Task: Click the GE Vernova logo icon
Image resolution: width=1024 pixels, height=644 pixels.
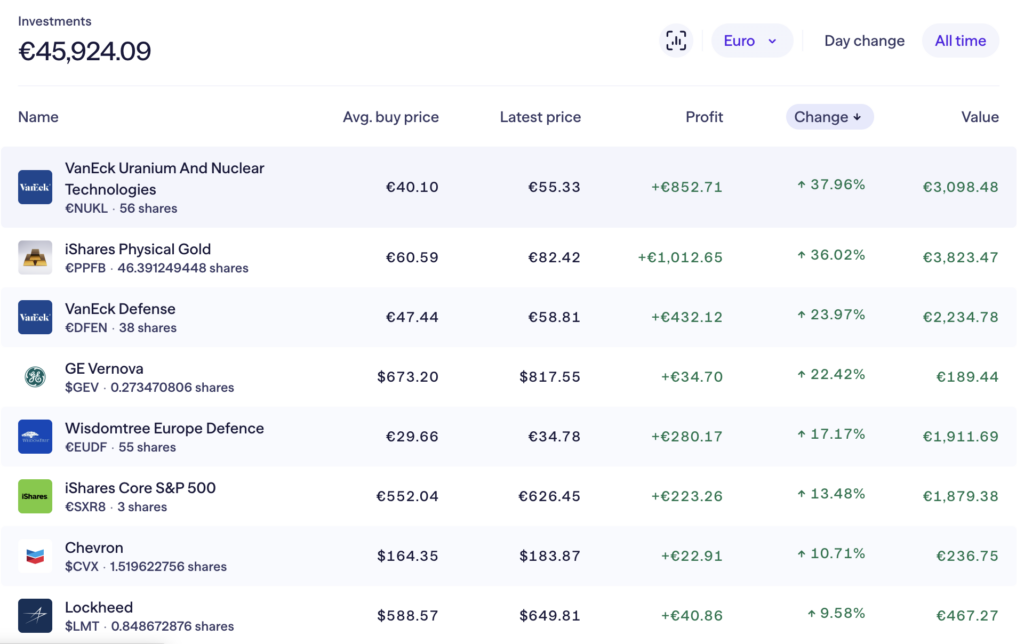Action: [x=35, y=377]
